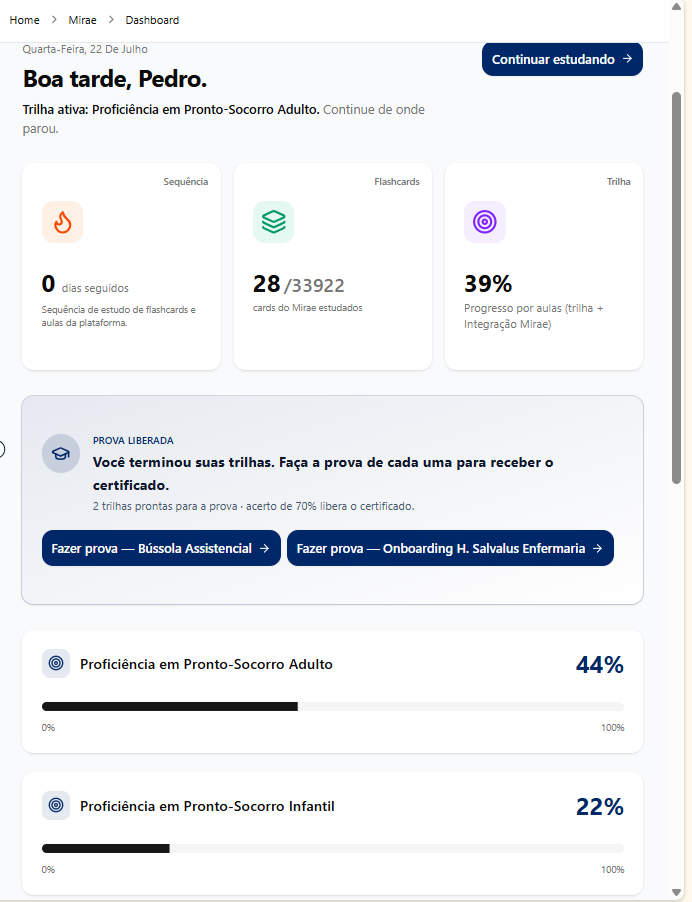The height and width of the screenshot is (902, 692).
Task: Click Trilha ativa line under greeting
Action: pos(223,119)
